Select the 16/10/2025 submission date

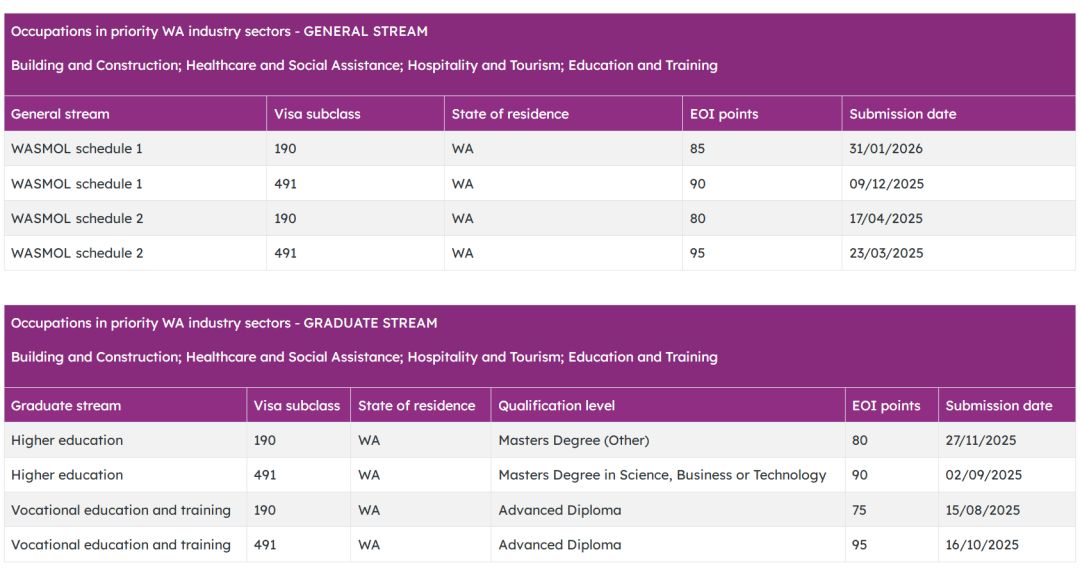[983, 545]
